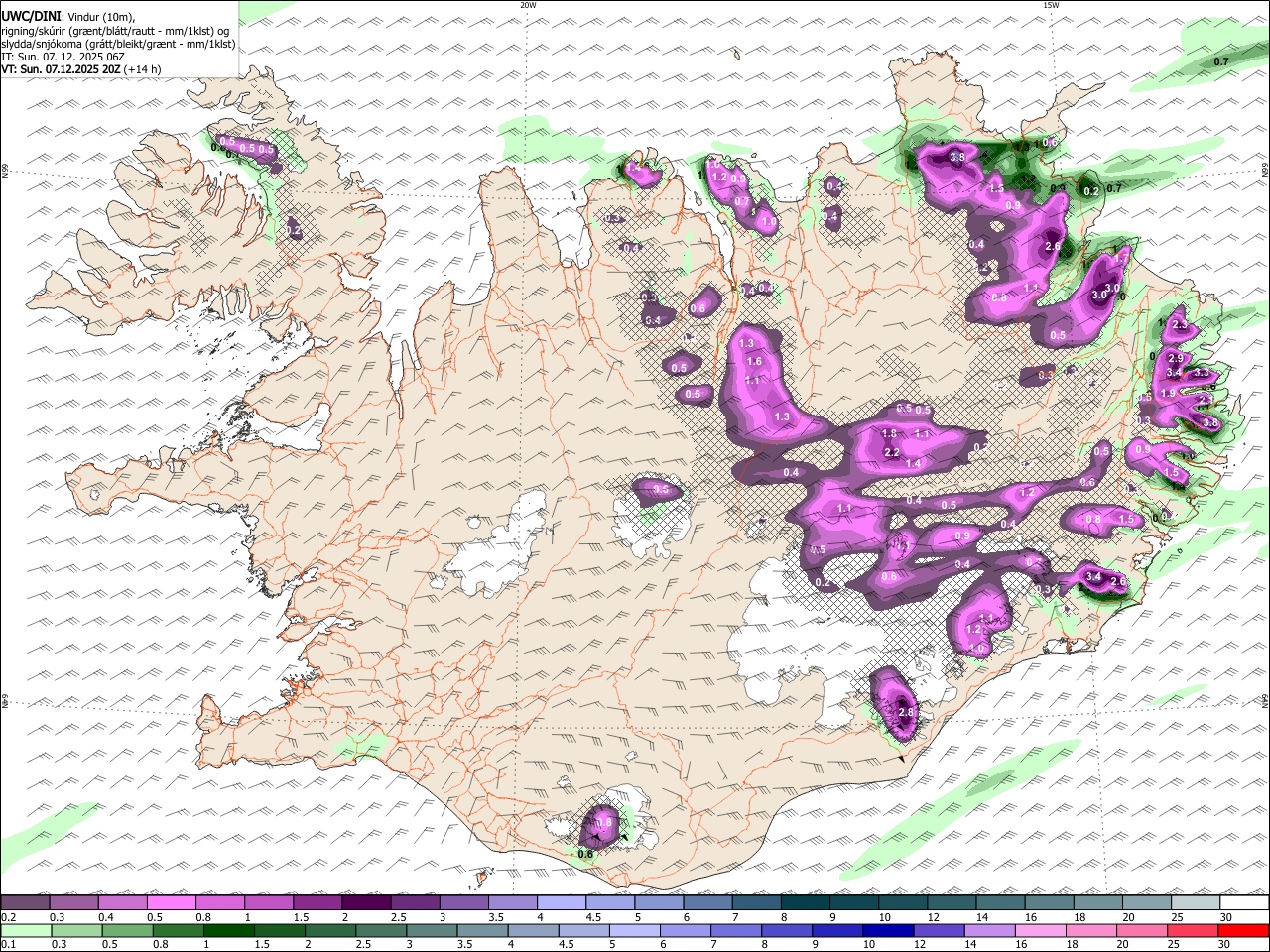Select the grey-green lower legend swatch labeled 3
This screenshot has height=952, width=1270.
tap(431, 930)
